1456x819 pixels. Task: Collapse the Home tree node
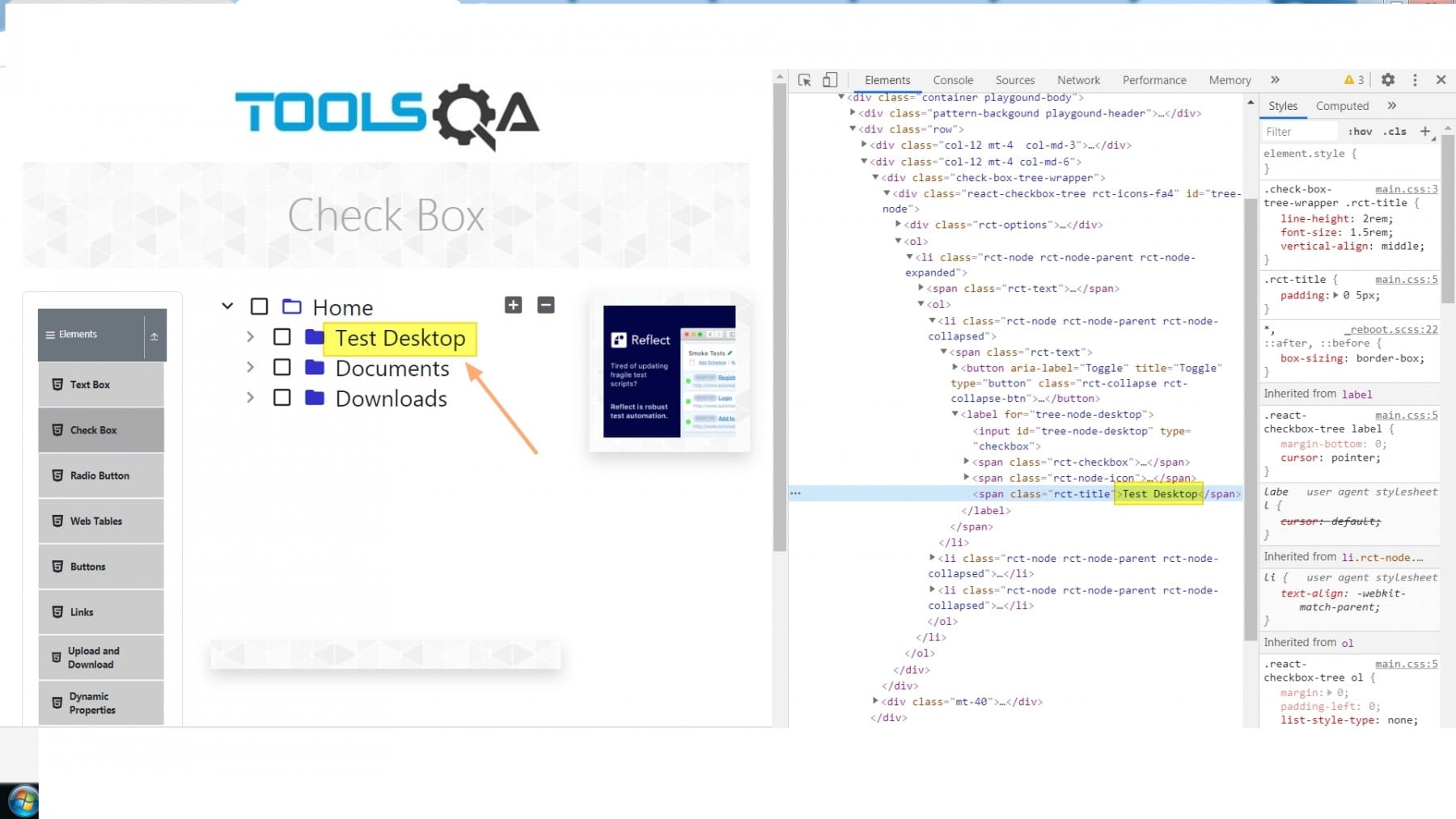click(227, 306)
